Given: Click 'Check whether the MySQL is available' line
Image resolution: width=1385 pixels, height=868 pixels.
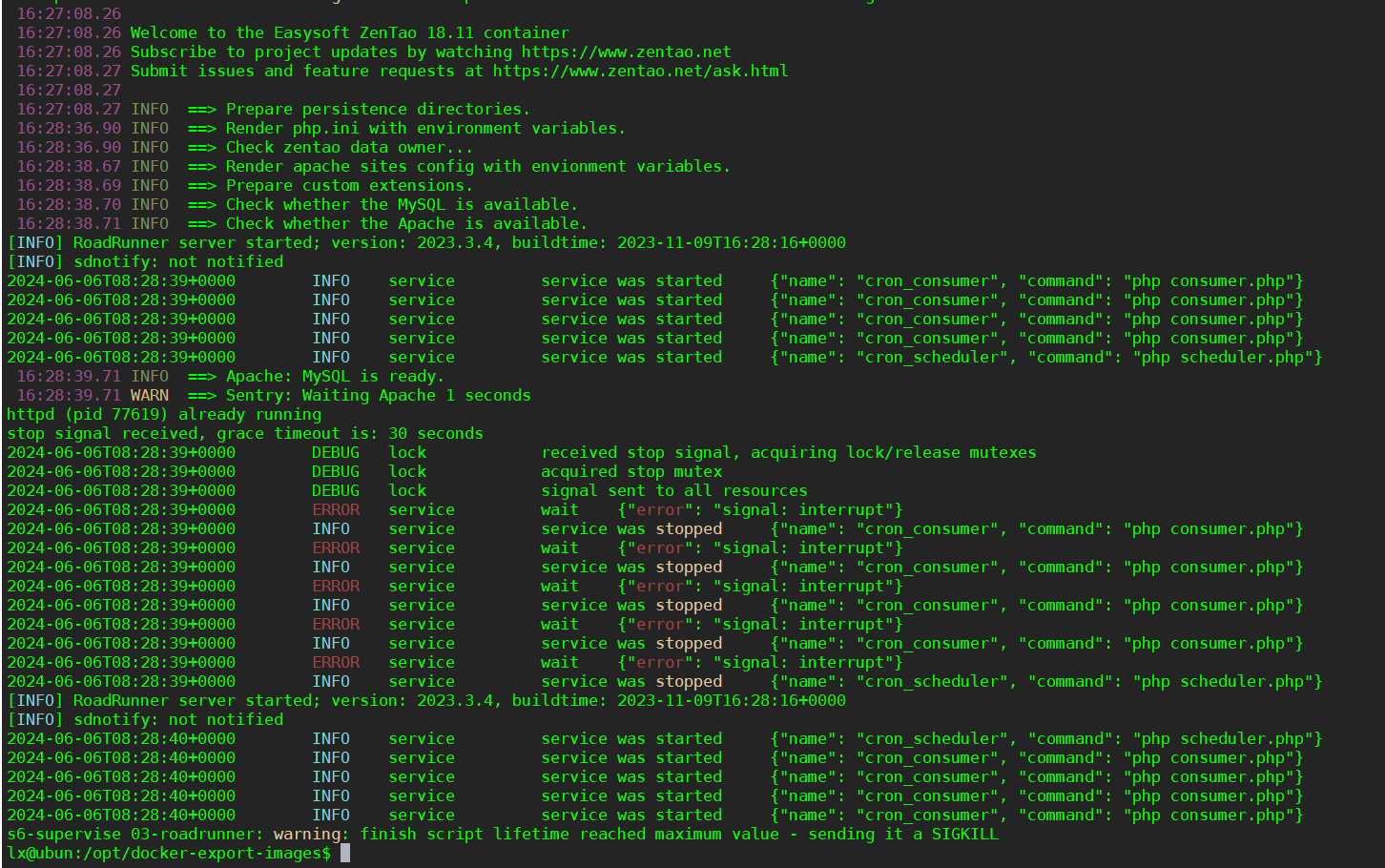Looking at the screenshot, I should 401,205.
